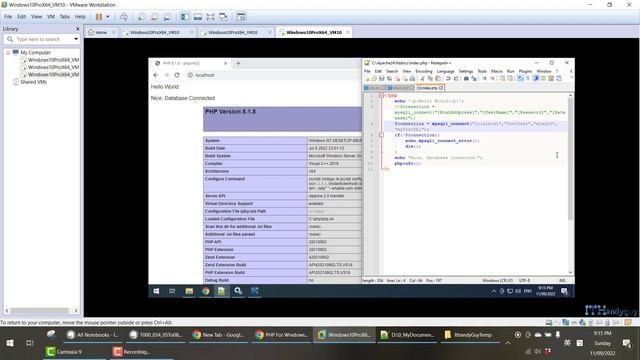The height and width of the screenshot is (360, 640).
Task: Open the VMware File menu
Action: [8, 17]
